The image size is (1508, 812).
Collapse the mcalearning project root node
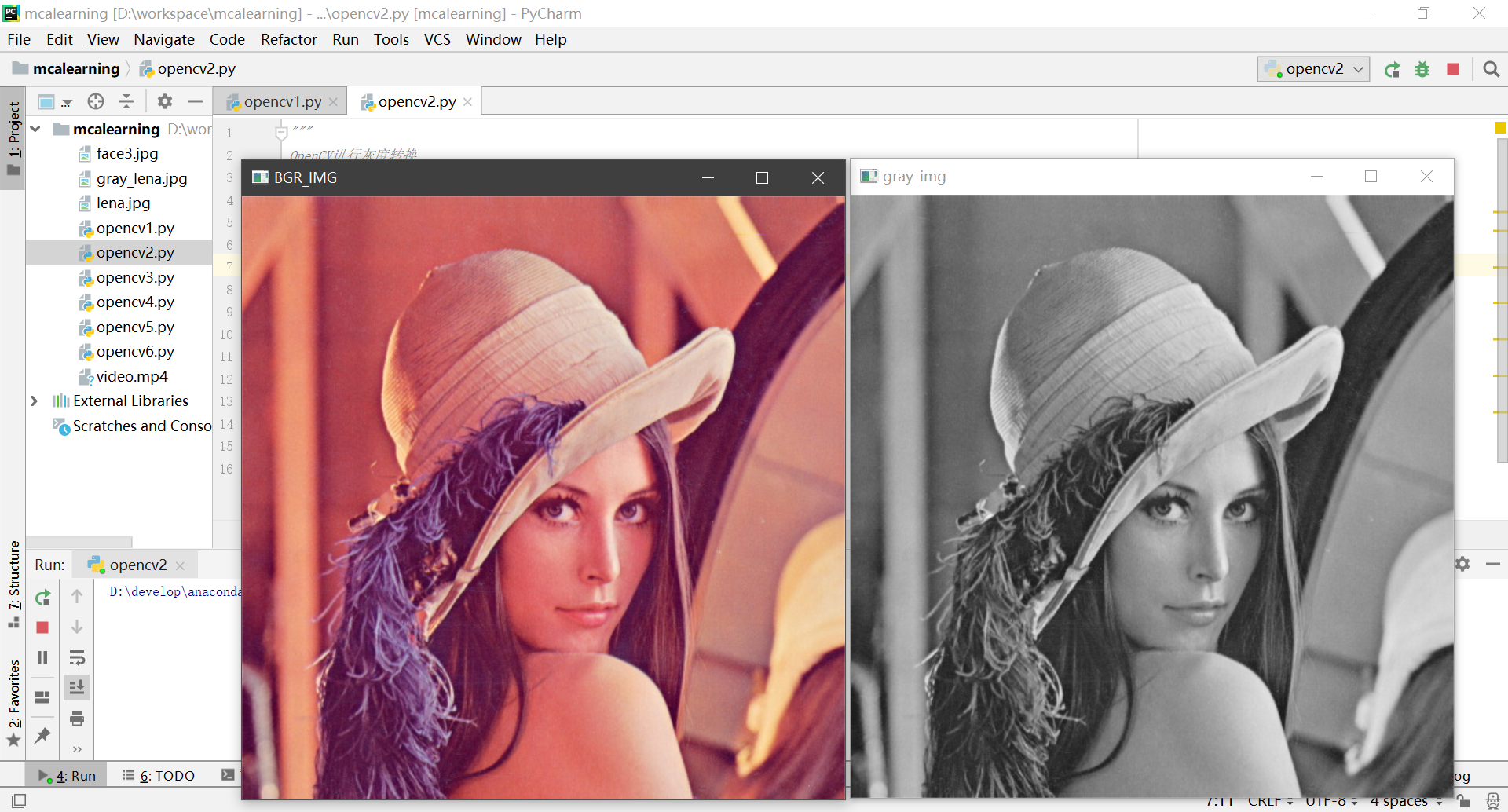(x=35, y=129)
